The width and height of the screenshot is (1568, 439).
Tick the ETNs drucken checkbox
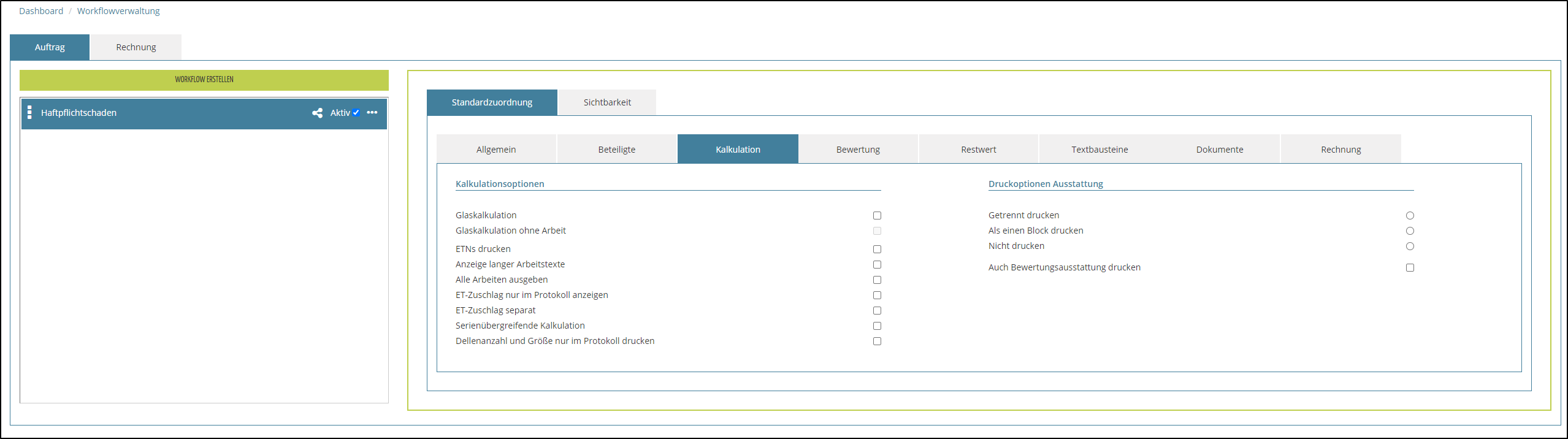[x=877, y=250]
